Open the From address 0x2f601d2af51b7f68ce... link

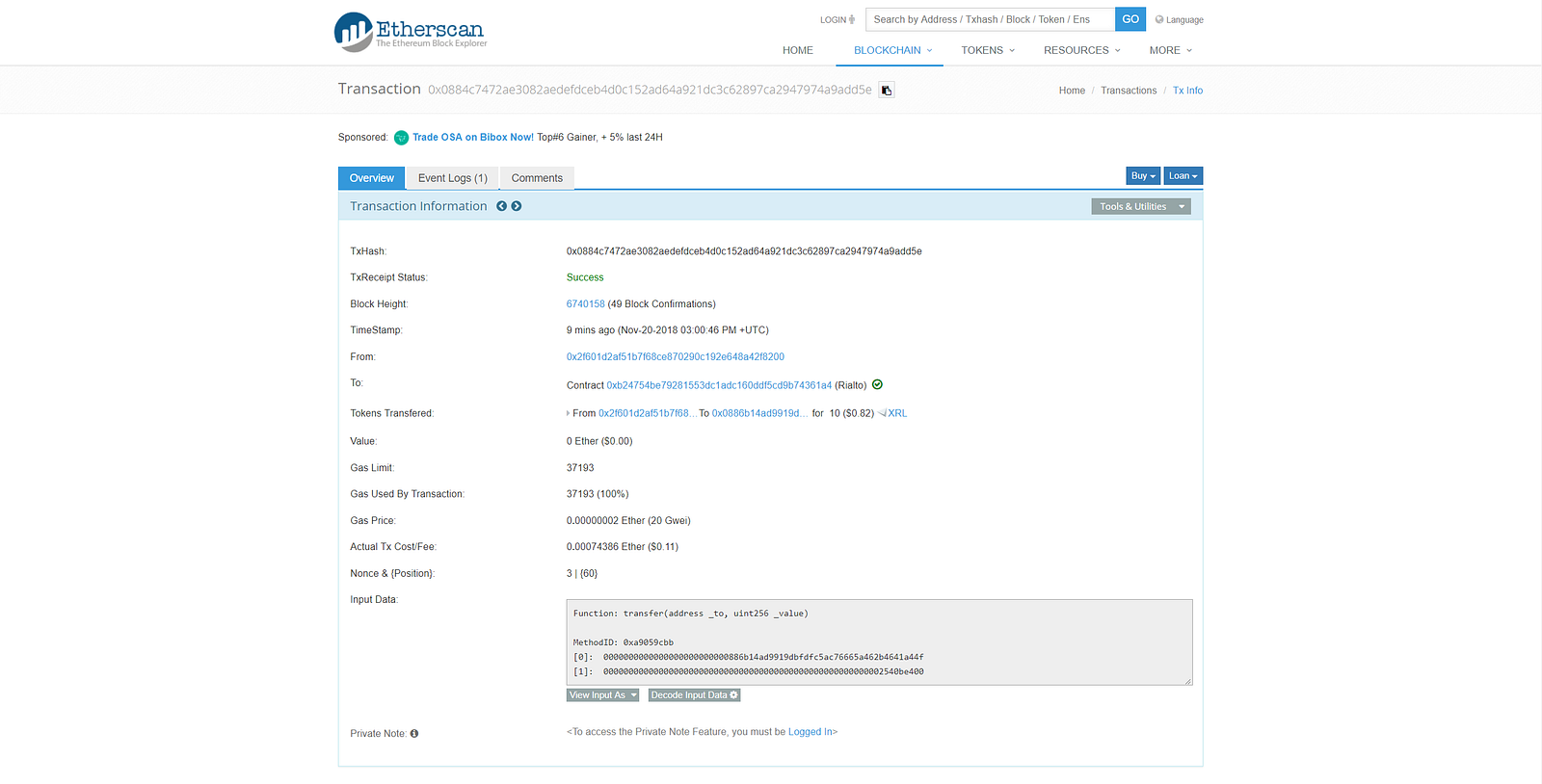[676, 357]
